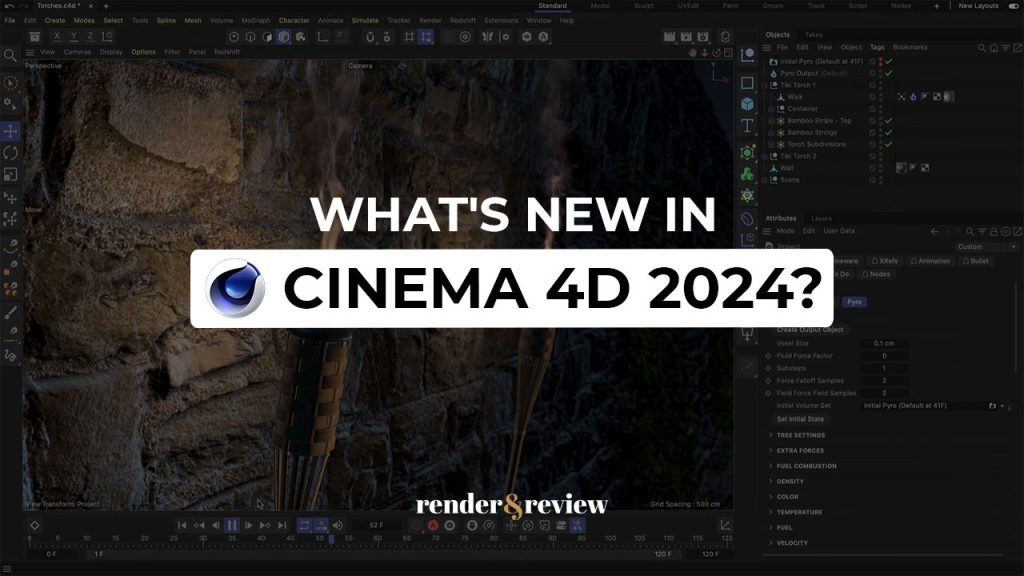Click the red Record Active Objects icon

click(433, 525)
